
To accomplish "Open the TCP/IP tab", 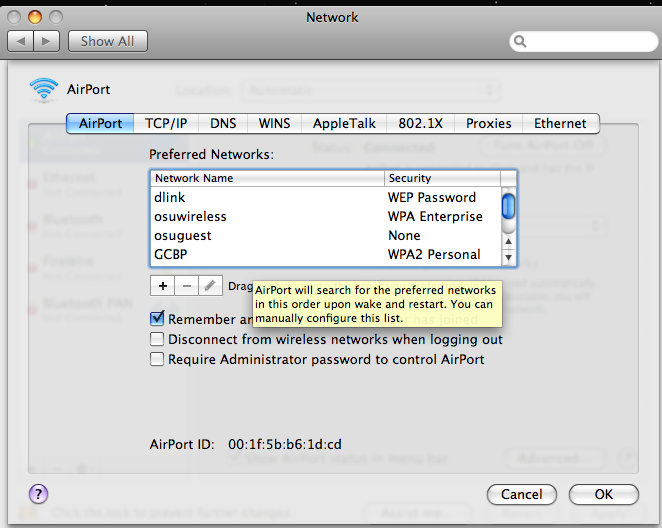I will tap(166, 123).
